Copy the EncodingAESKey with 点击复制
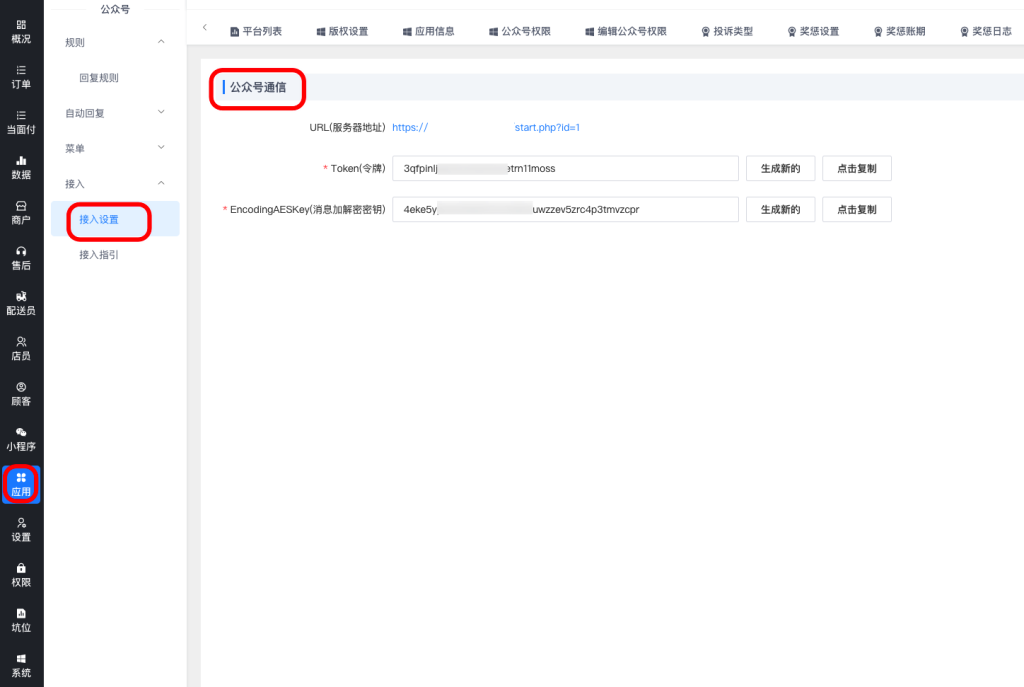Screen dimensions: 1024x687 coord(856,209)
